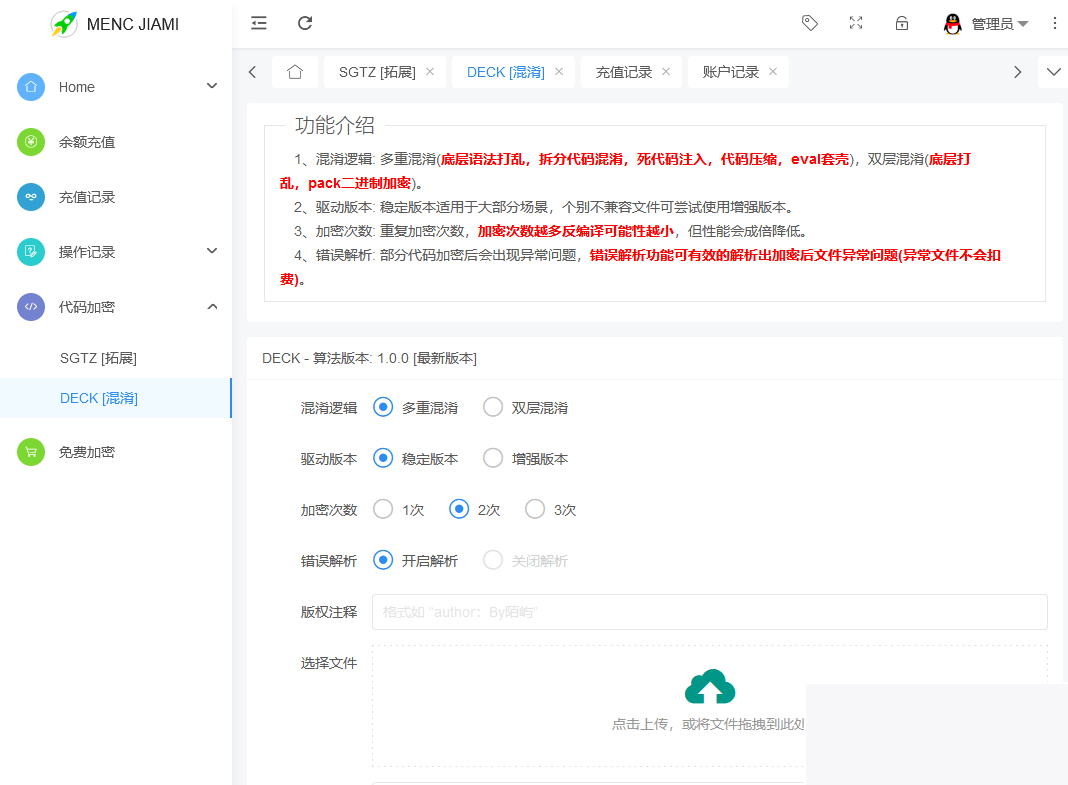
Task: Close the 充值记录 tab
Action: [664, 71]
